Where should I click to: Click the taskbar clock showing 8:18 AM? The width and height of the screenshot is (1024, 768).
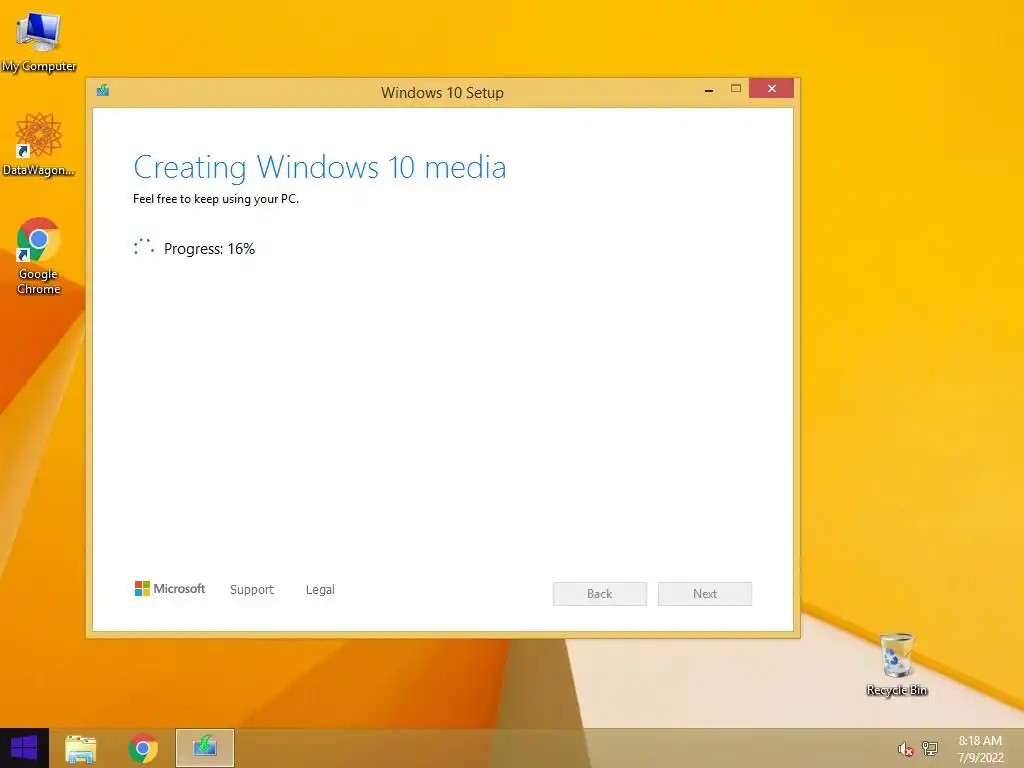pos(980,749)
